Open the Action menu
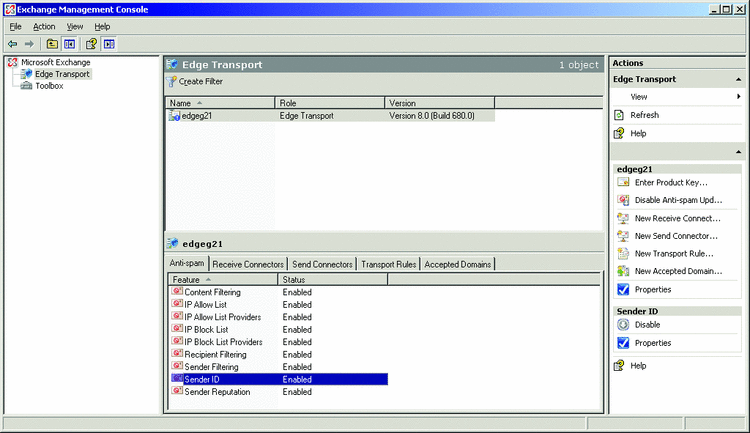Image resolution: width=750 pixels, height=433 pixels. coord(44,27)
